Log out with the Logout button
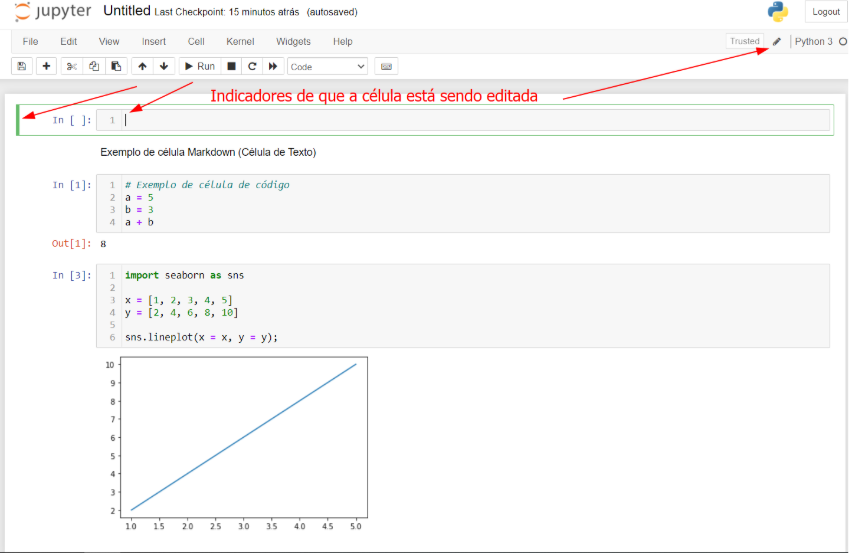Viewport: 849px width, 553px height. pos(826,12)
